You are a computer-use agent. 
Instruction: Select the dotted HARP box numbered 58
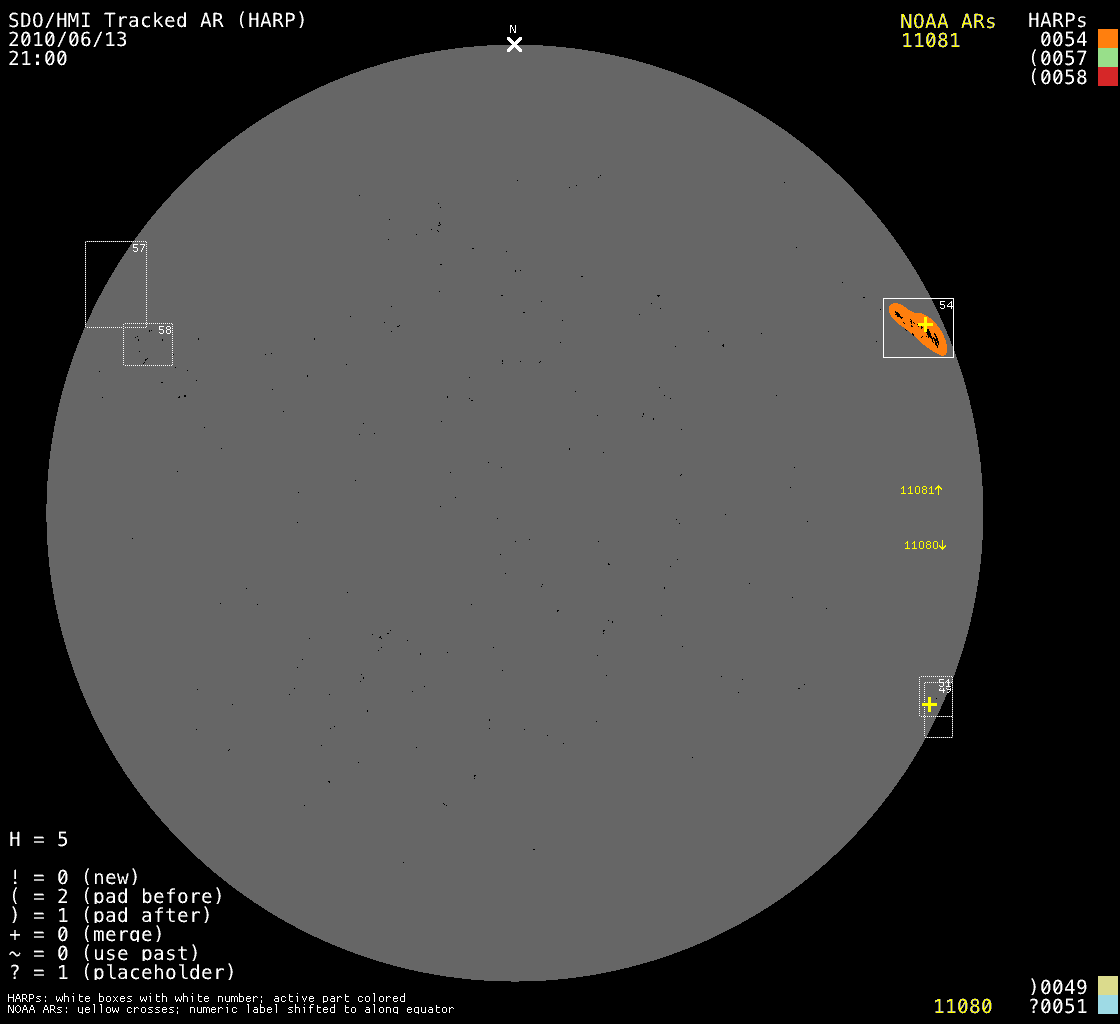pos(147,345)
